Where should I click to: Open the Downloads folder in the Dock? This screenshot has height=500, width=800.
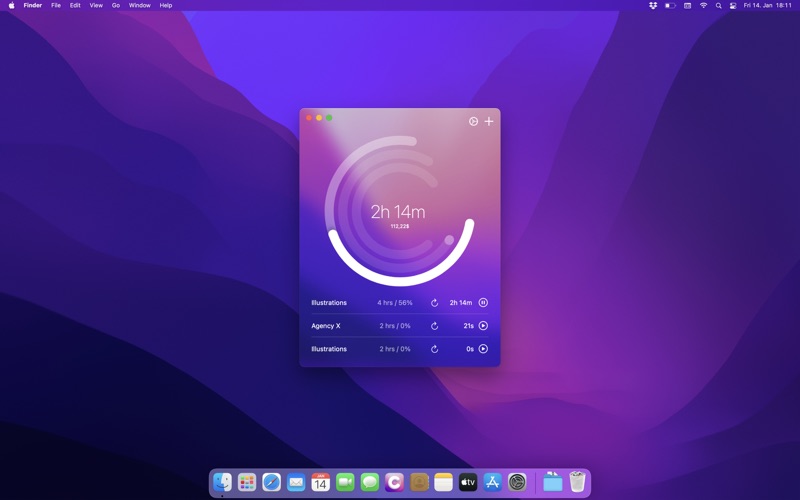[x=553, y=482]
